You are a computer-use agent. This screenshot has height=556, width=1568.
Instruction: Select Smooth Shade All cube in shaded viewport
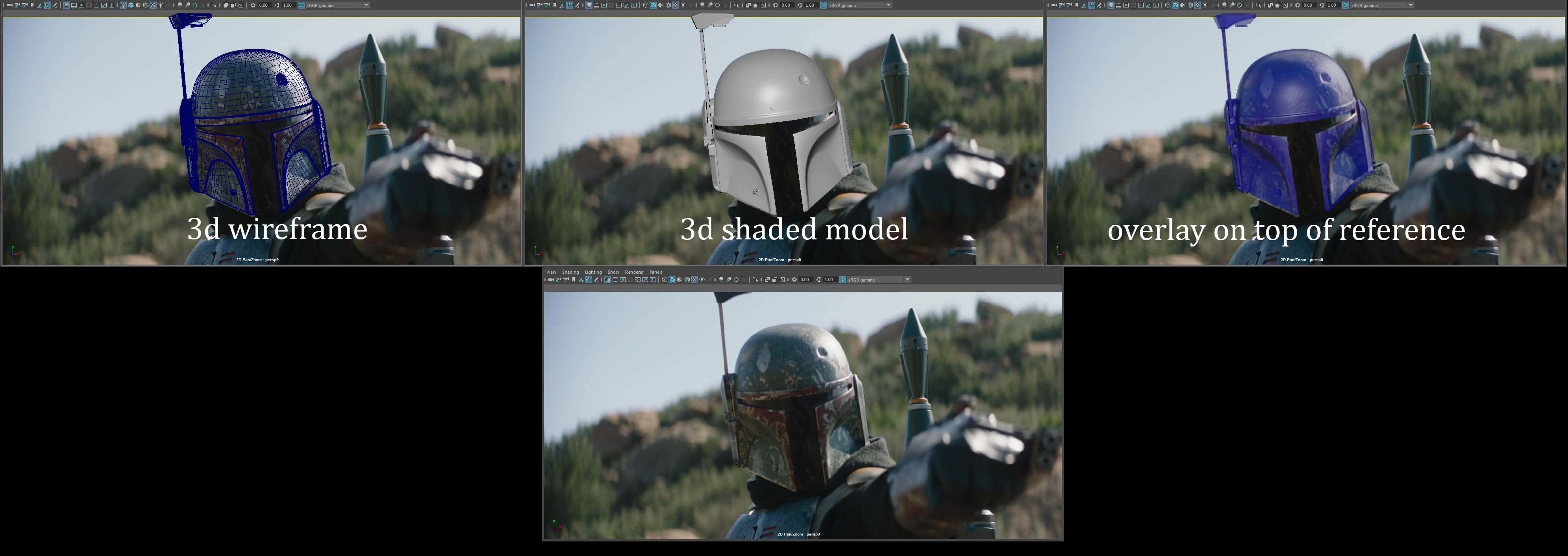[653, 5]
